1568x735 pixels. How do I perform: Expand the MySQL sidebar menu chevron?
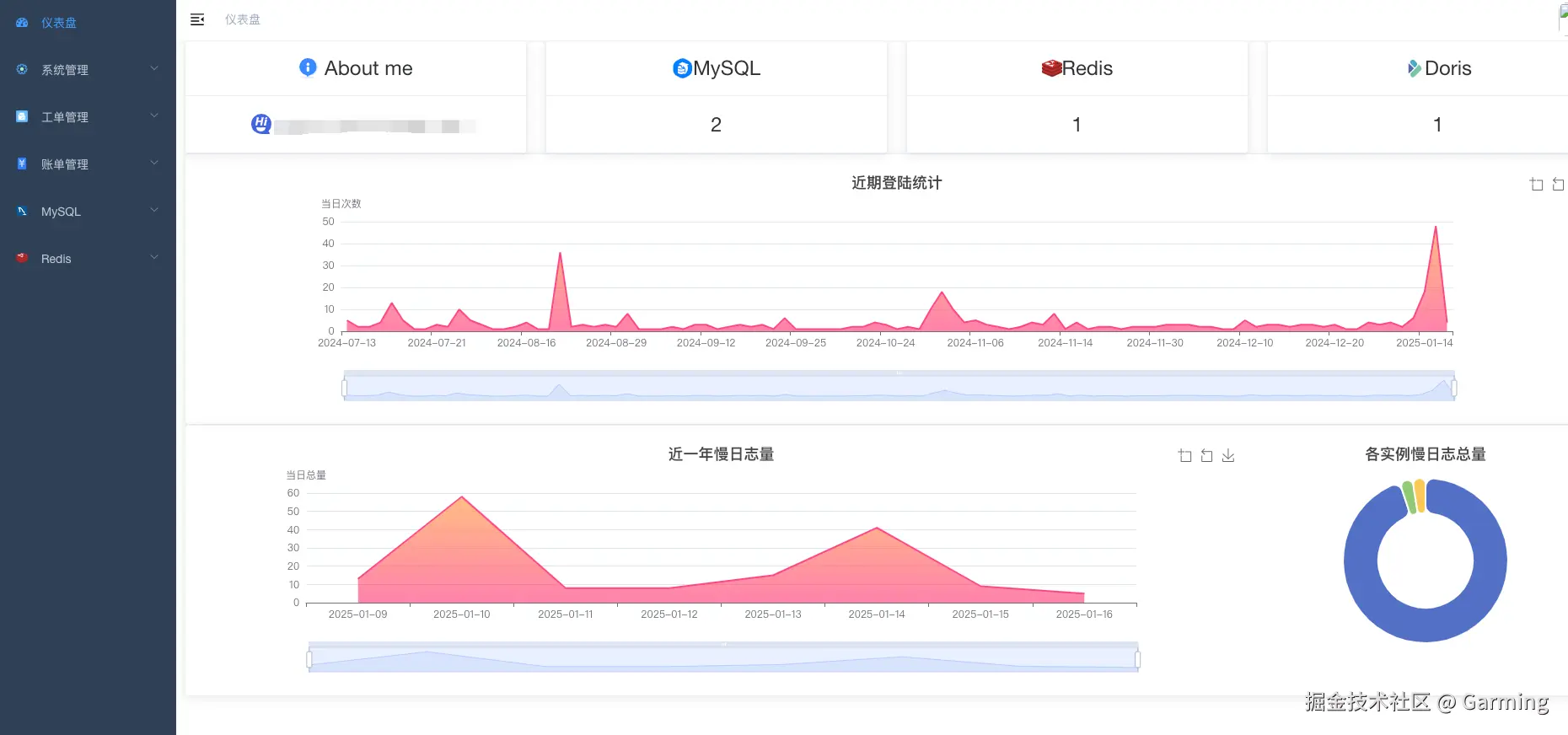tap(154, 210)
